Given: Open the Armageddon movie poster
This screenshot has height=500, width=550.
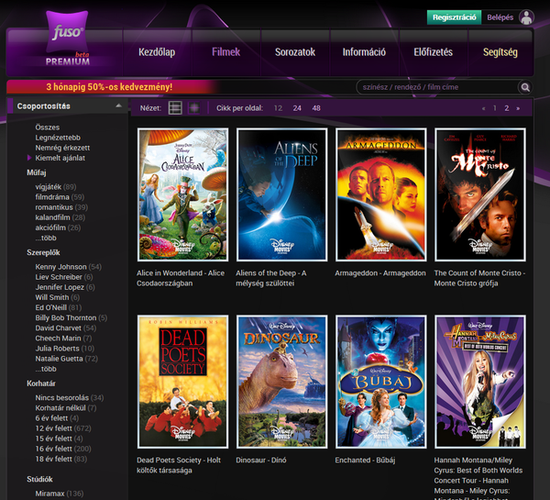Looking at the screenshot, I should pyautogui.click(x=381, y=195).
